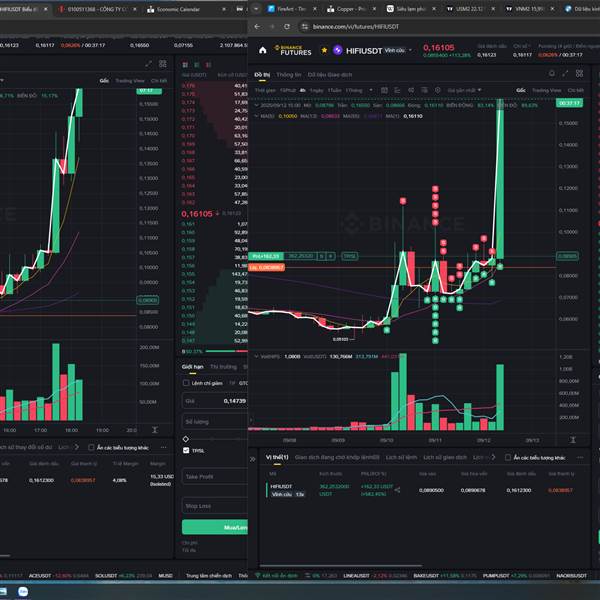
Task: Select the 1ngày timeframe
Action: coord(316,90)
